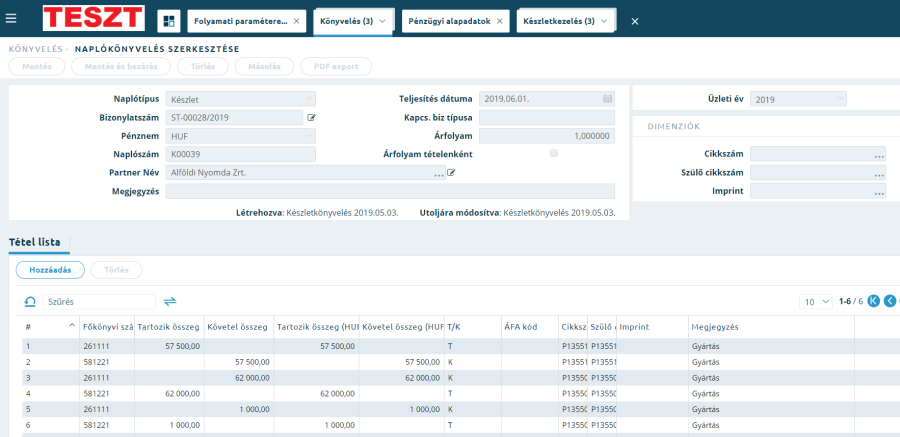Open Cikkszám dimension lookup ellipsis
This screenshot has height=437, width=900.
(879, 154)
